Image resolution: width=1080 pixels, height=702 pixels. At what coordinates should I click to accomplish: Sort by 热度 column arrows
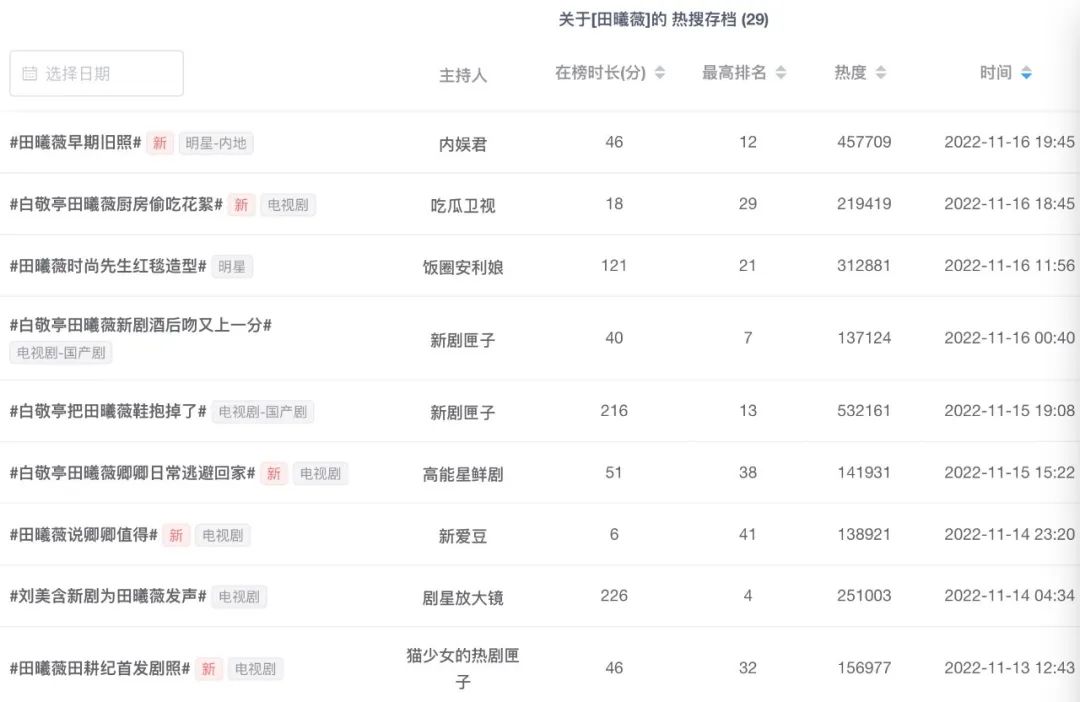pyautogui.click(x=881, y=73)
